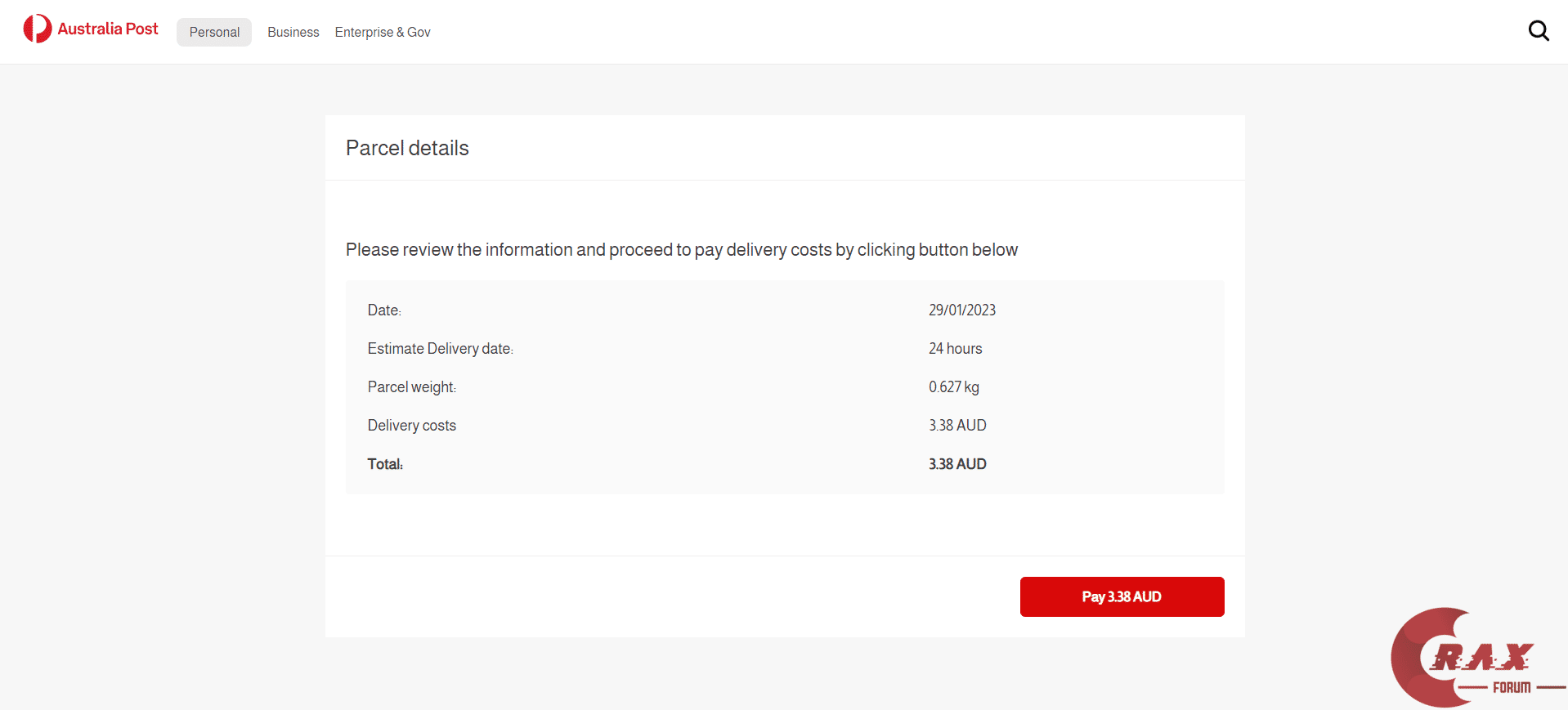This screenshot has width=1568, height=710.
Task: Open the search magnifier icon
Action: pos(1539,31)
